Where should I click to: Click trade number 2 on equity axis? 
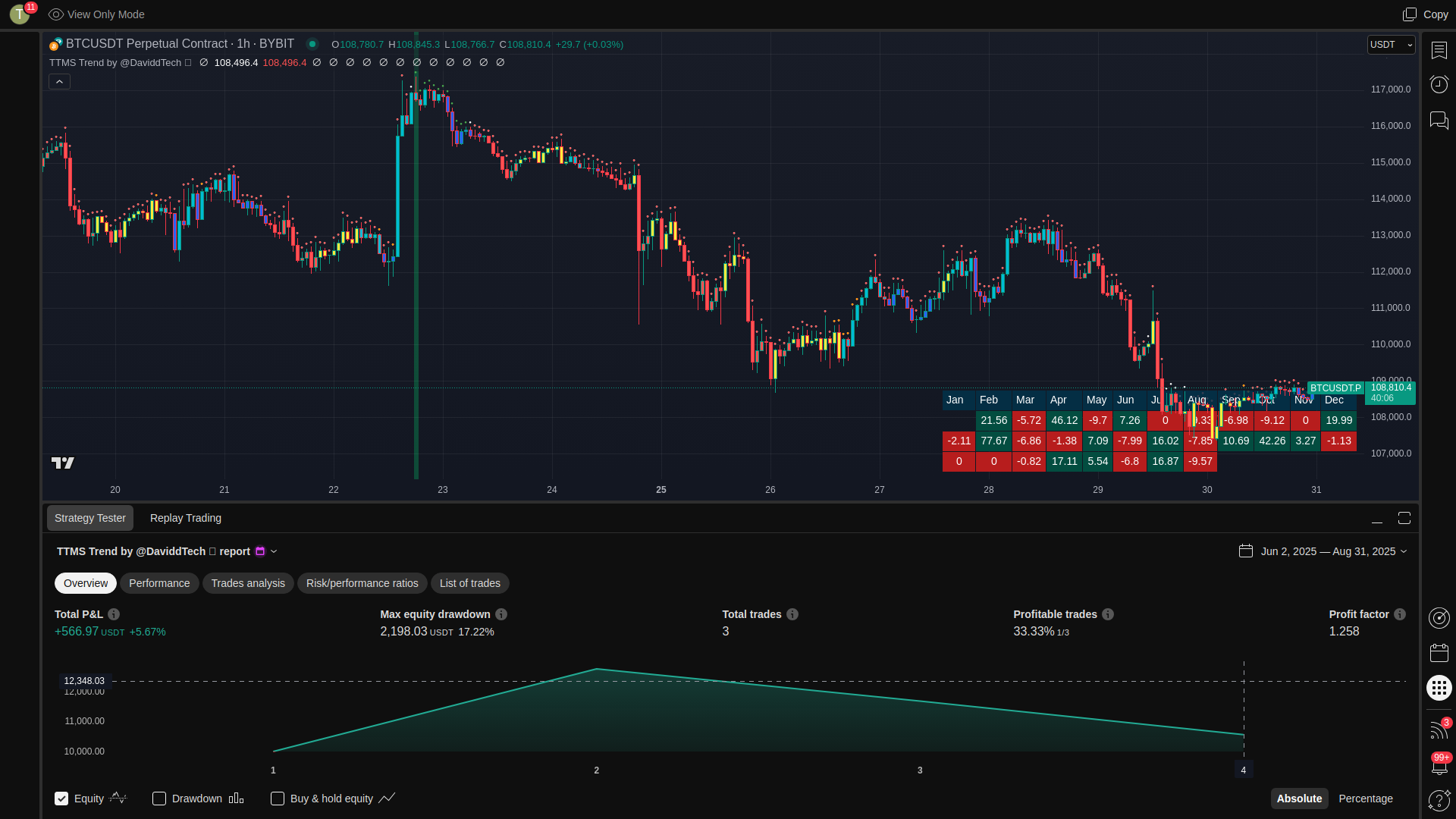pyautogui.click(x=597, y=770)
